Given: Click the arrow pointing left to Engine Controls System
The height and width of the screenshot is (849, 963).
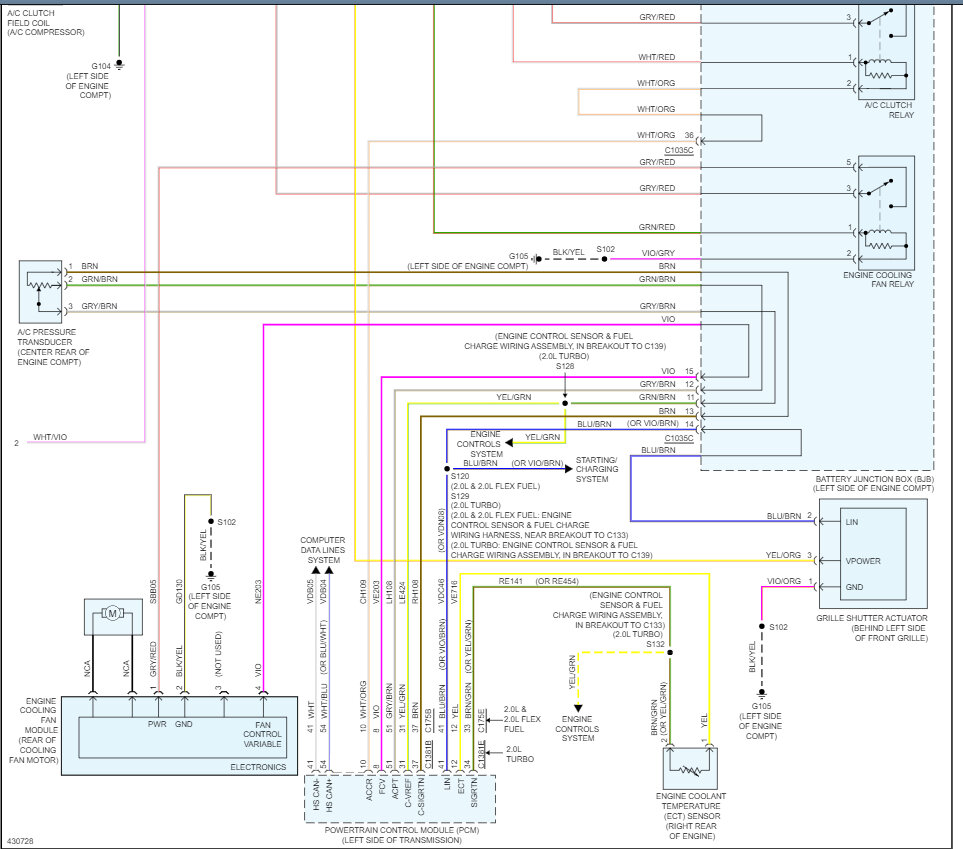Looking at the screenshot, I should click(x=509, y=442).
